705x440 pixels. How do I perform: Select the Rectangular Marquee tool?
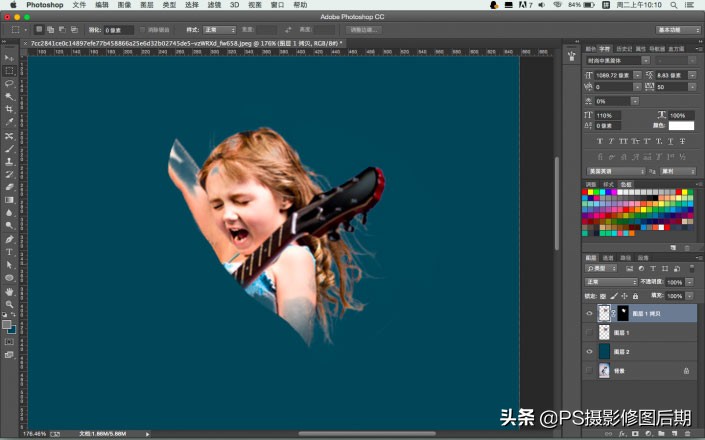coord(9,71)
